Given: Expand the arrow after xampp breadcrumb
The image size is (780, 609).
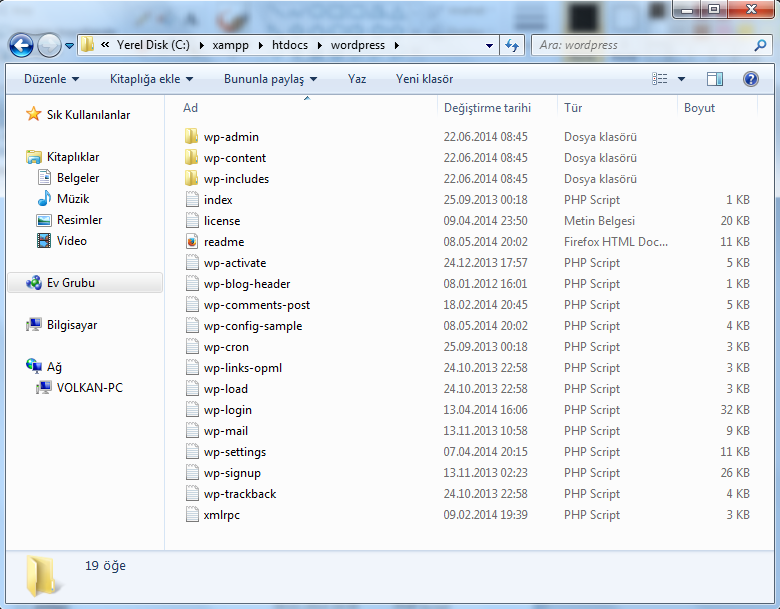Looking at the screenshot, I should point(261,46).
